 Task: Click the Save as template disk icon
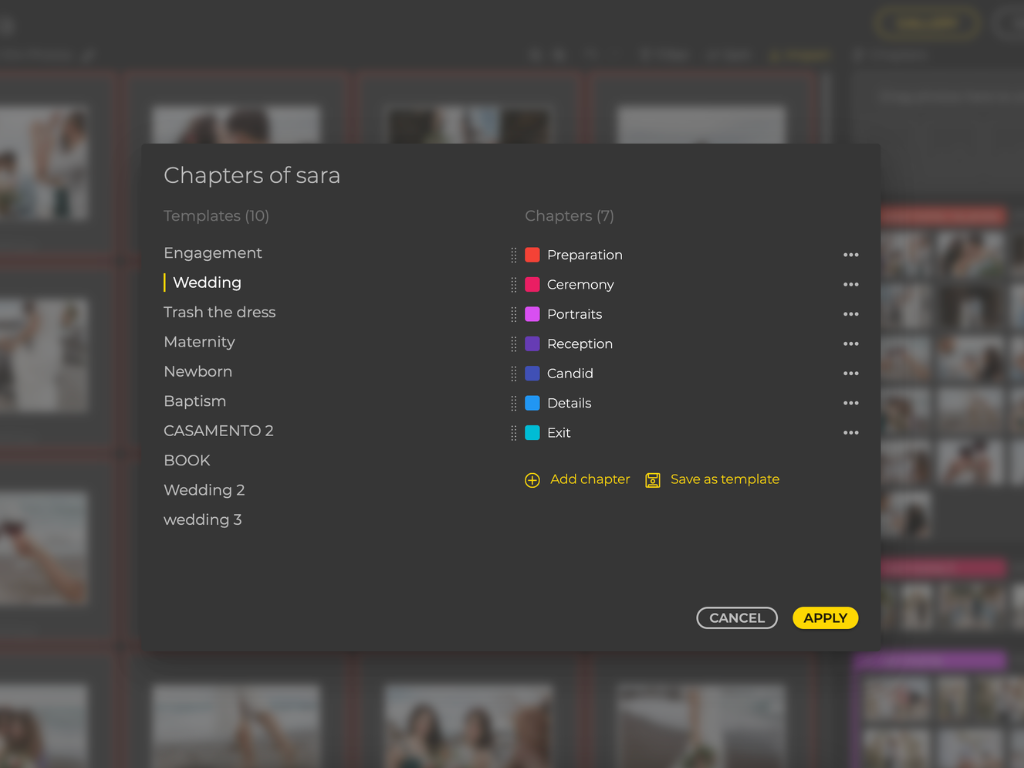coord(652,480)
